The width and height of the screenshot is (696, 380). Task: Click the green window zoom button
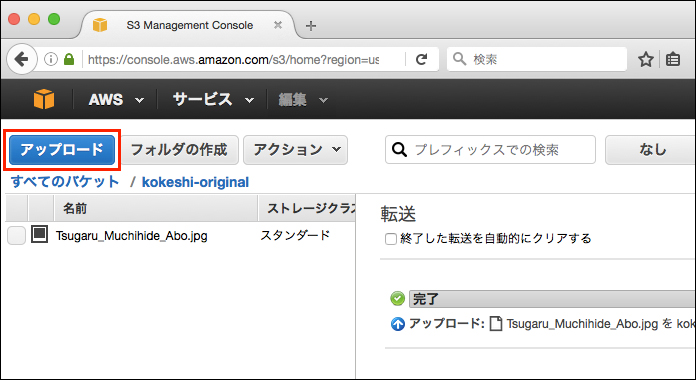(x=54, y=19)
